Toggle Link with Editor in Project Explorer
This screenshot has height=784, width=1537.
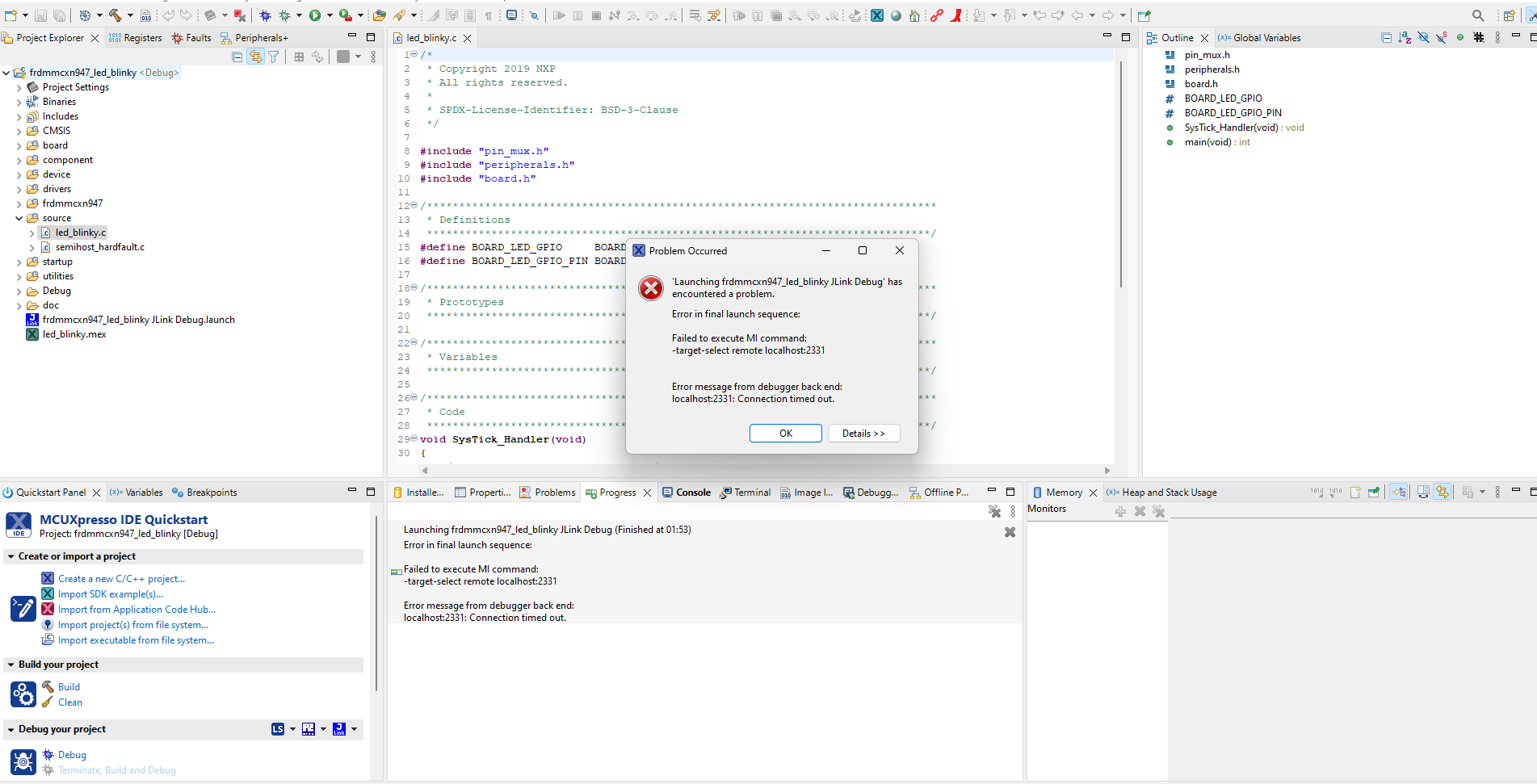(256, 56)
